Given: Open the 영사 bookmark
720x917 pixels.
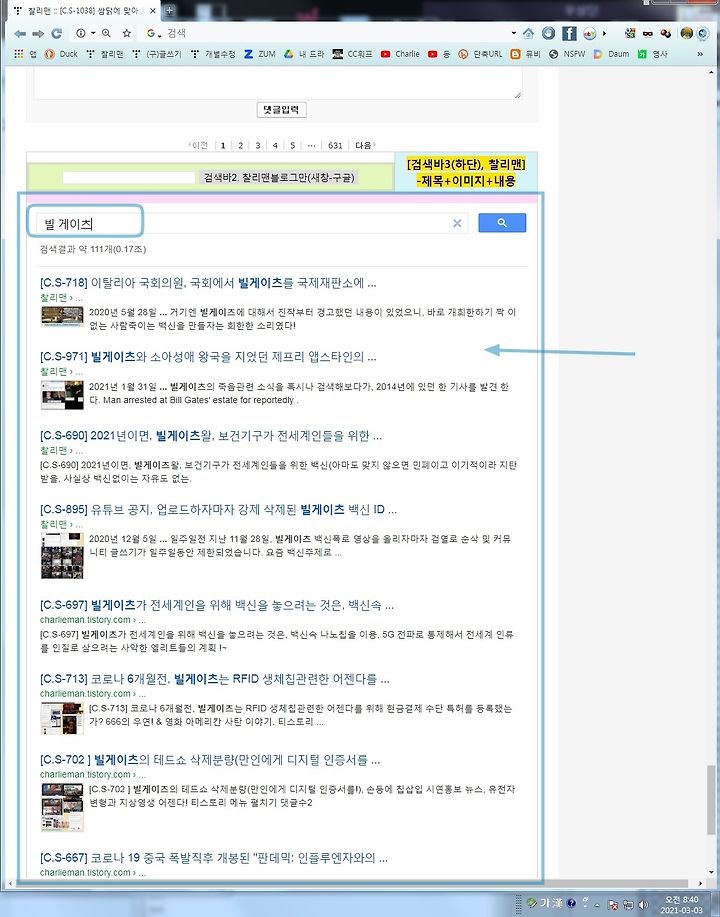Looking at the screenshot, I should [x=652, y=54].
